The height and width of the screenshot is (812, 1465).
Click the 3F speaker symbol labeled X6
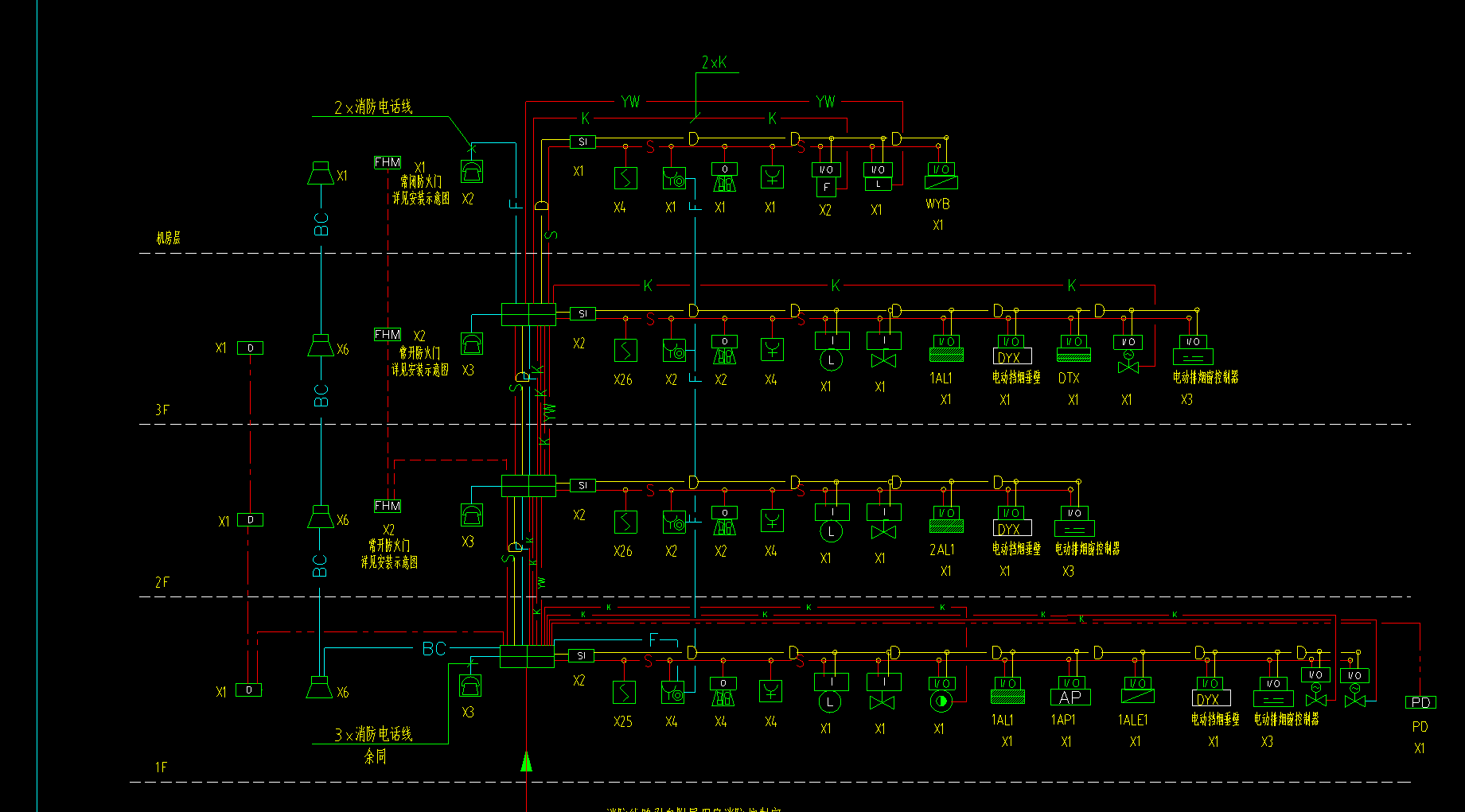321,346
